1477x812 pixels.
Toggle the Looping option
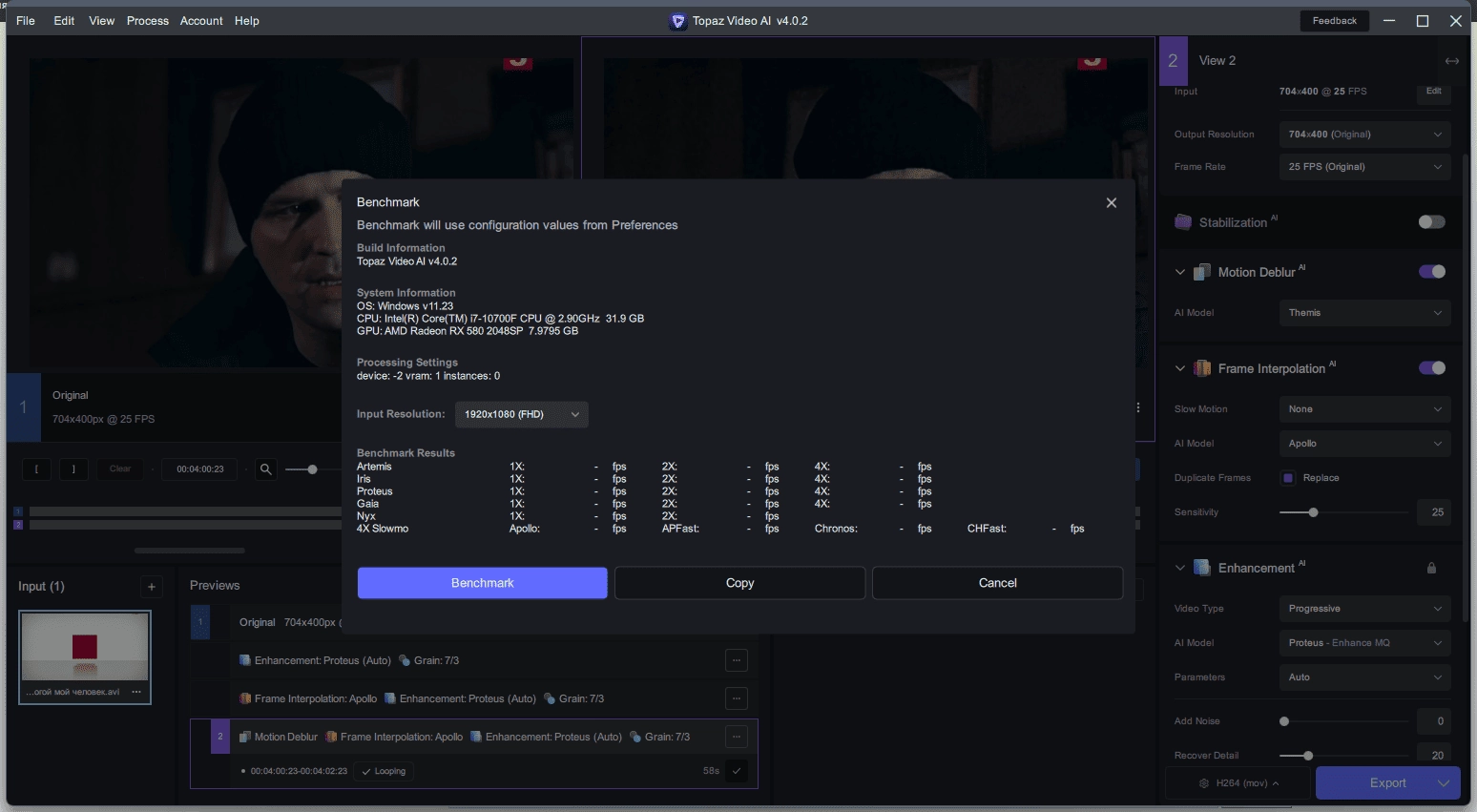tap(384, 771)
